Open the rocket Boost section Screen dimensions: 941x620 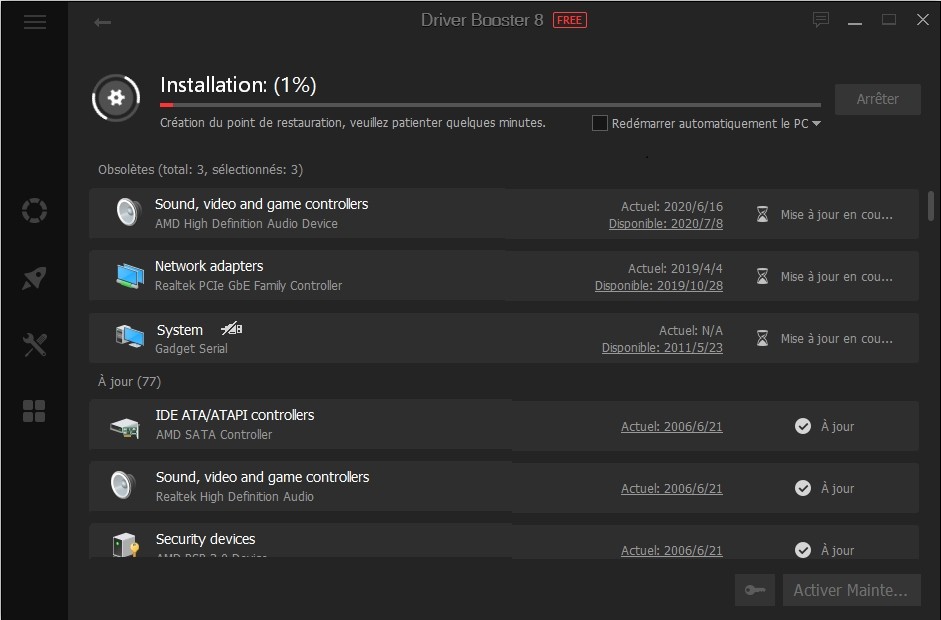(x=34, y=278)
